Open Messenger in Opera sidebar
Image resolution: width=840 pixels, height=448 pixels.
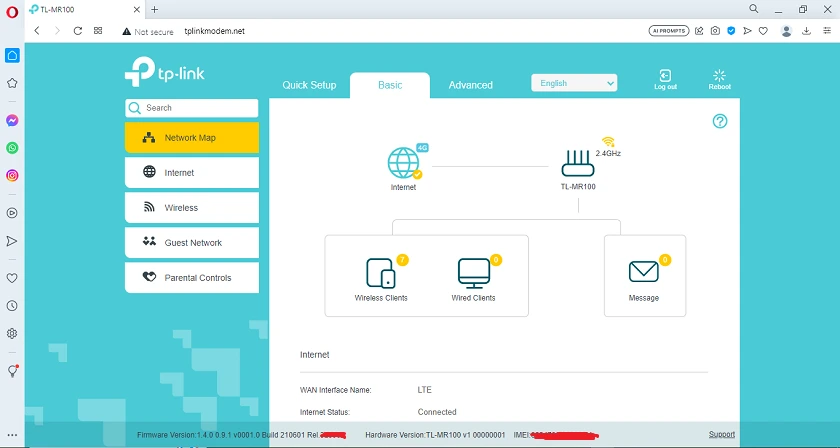[x=12, y=121]
